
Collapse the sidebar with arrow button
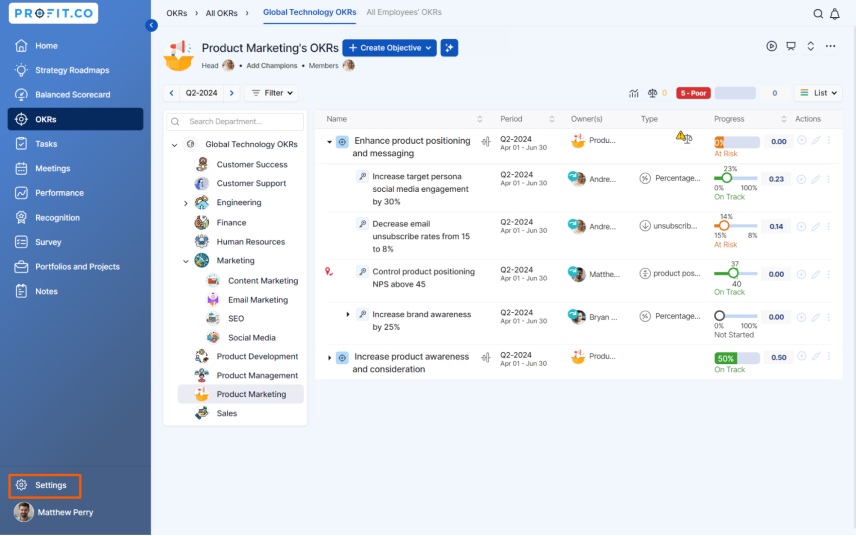(151, 25)
